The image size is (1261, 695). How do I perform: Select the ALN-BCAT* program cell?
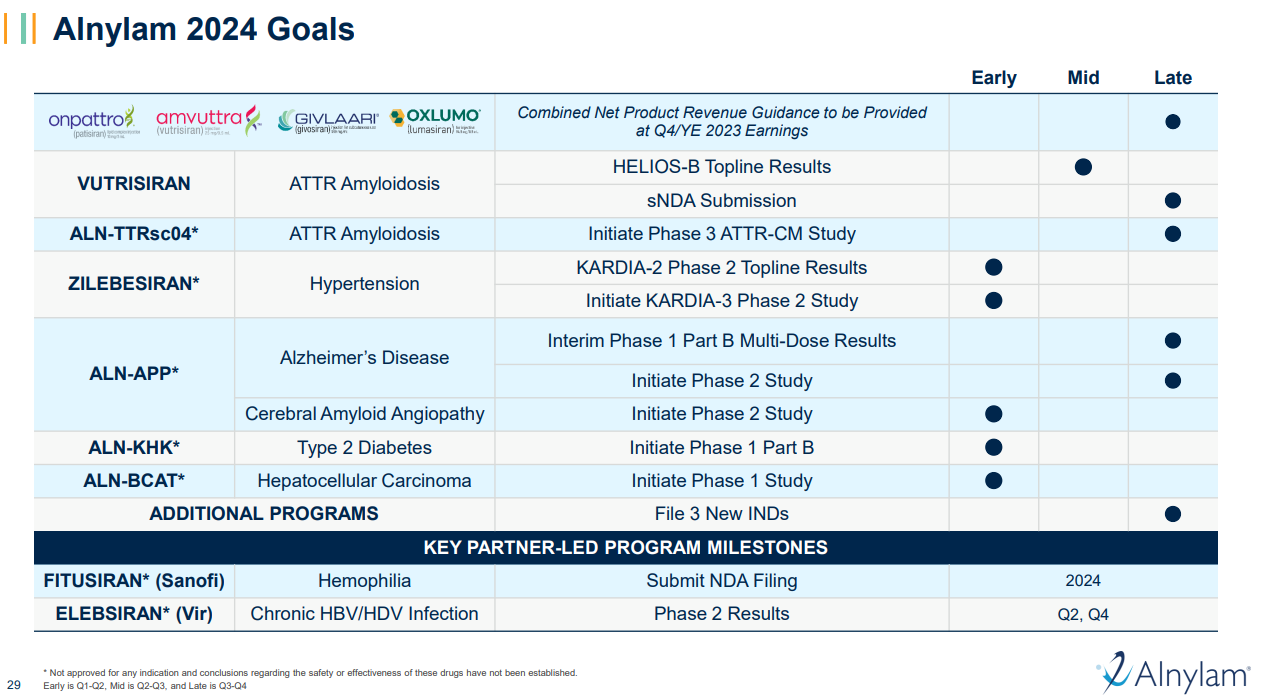[134, 480]
